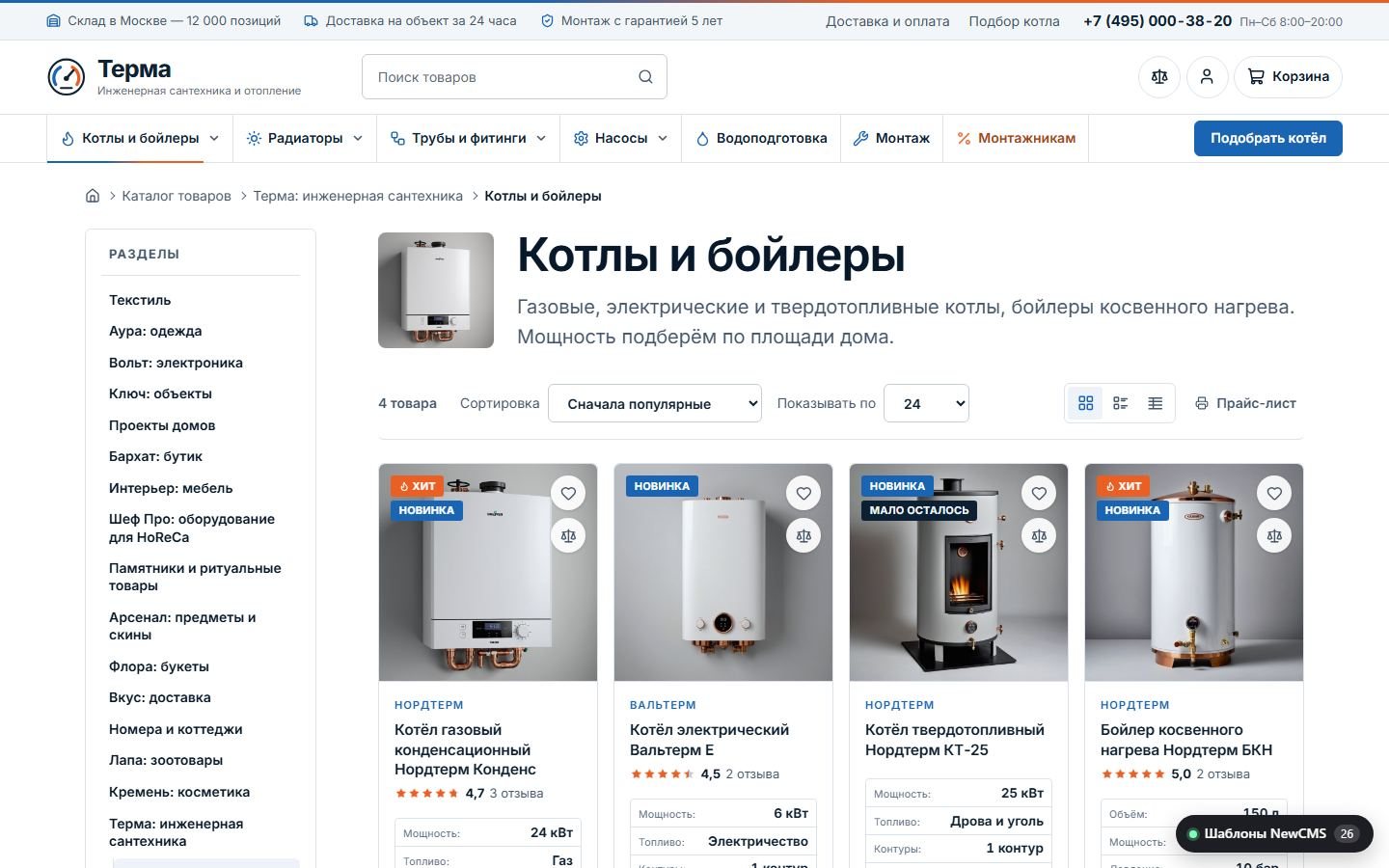
Task: Click the percent icon of Монтажникам
Action: (964, 139)
